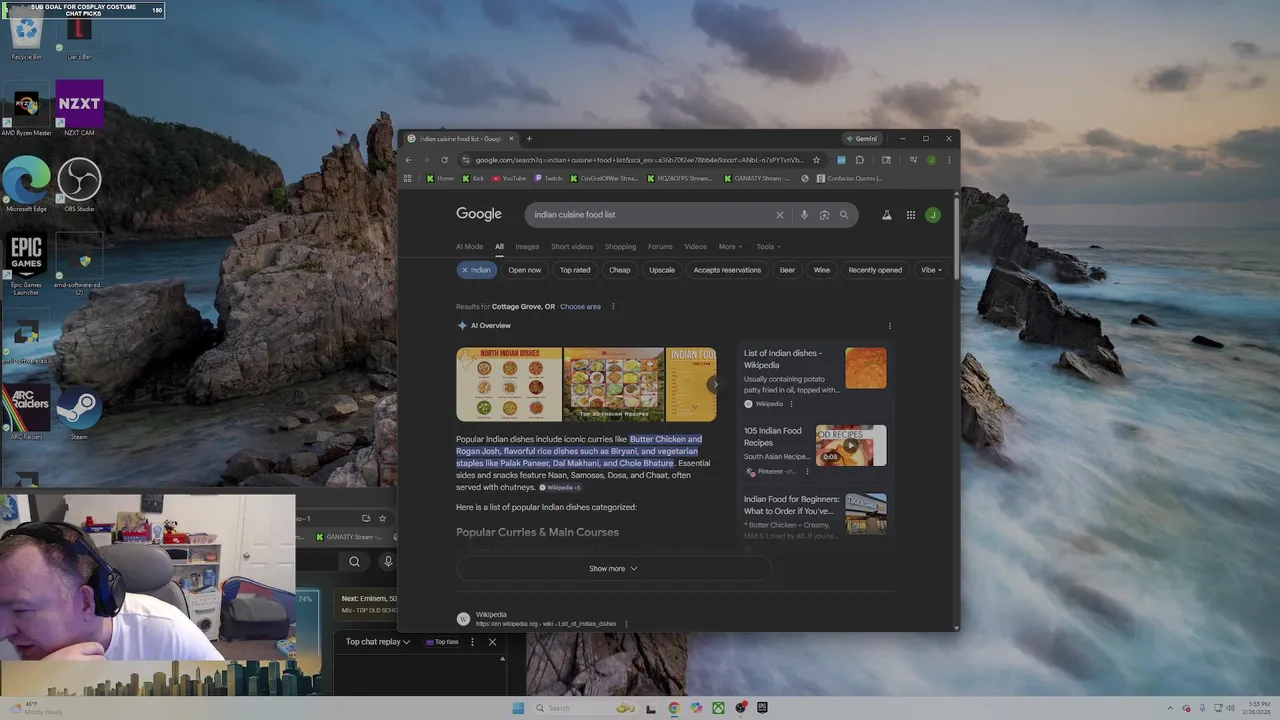Viewport: 1280px width, 720px height.
Task: Open the Kick bookmark
Action: [472, 178]
